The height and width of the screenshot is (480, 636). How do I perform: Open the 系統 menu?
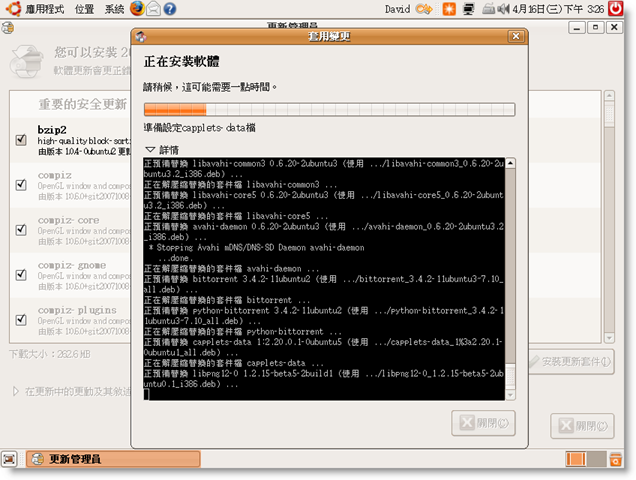pos(114,9)
